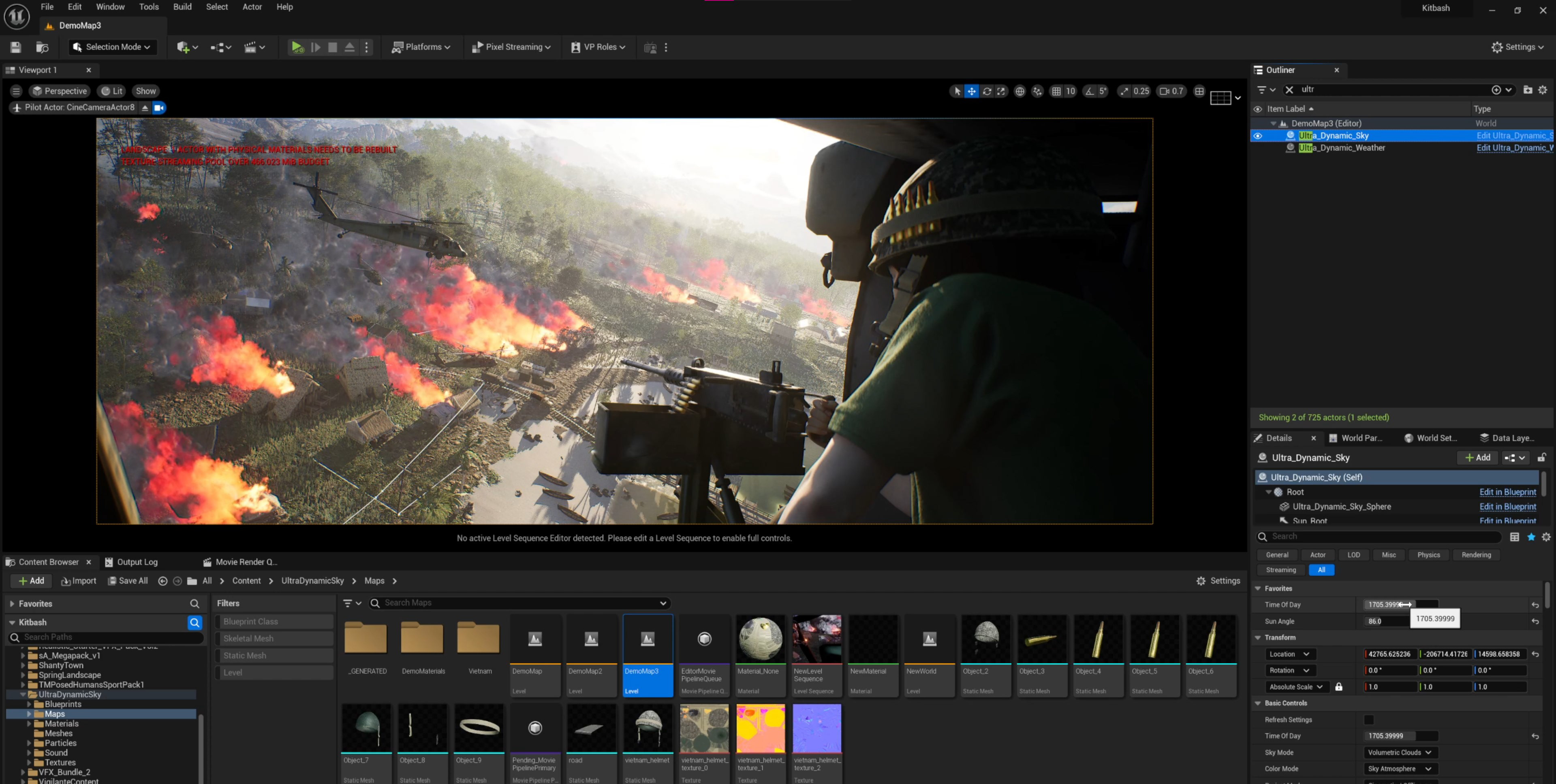
Task: Select the Physics filter in Details
Action: click(1428, 555)
